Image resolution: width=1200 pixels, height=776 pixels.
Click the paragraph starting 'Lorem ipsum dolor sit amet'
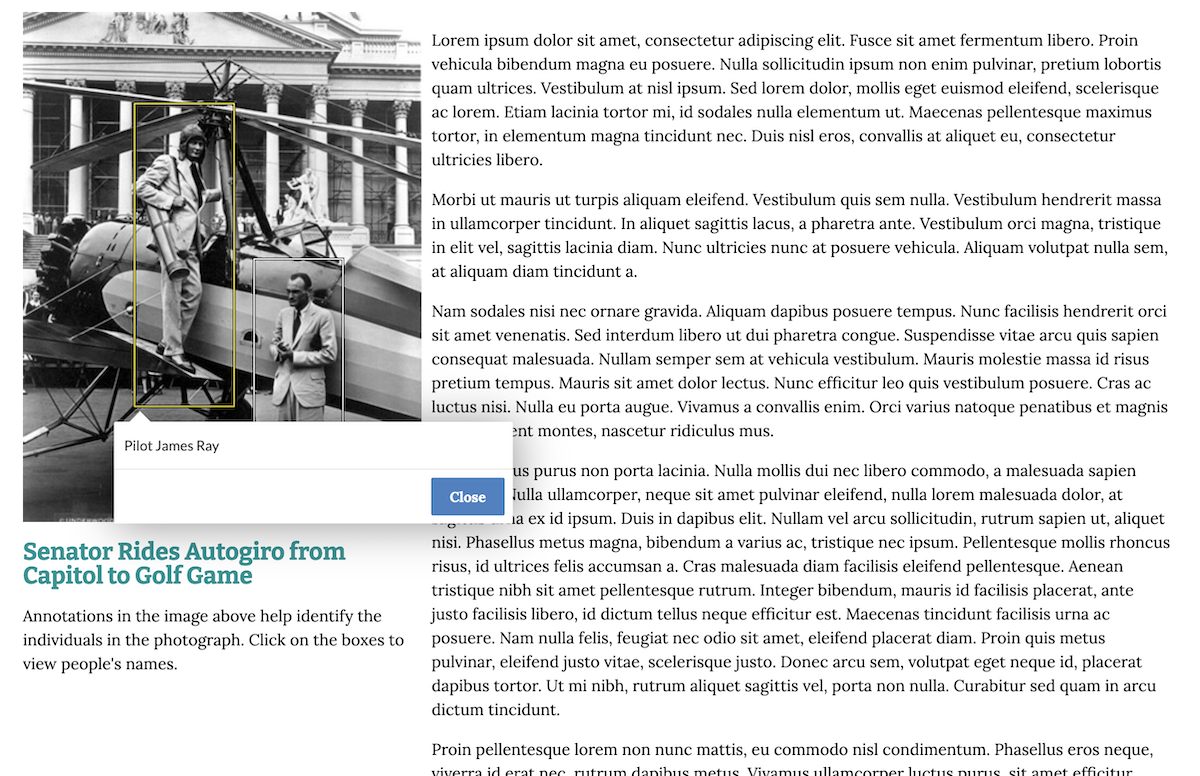[x=797, y=100]
